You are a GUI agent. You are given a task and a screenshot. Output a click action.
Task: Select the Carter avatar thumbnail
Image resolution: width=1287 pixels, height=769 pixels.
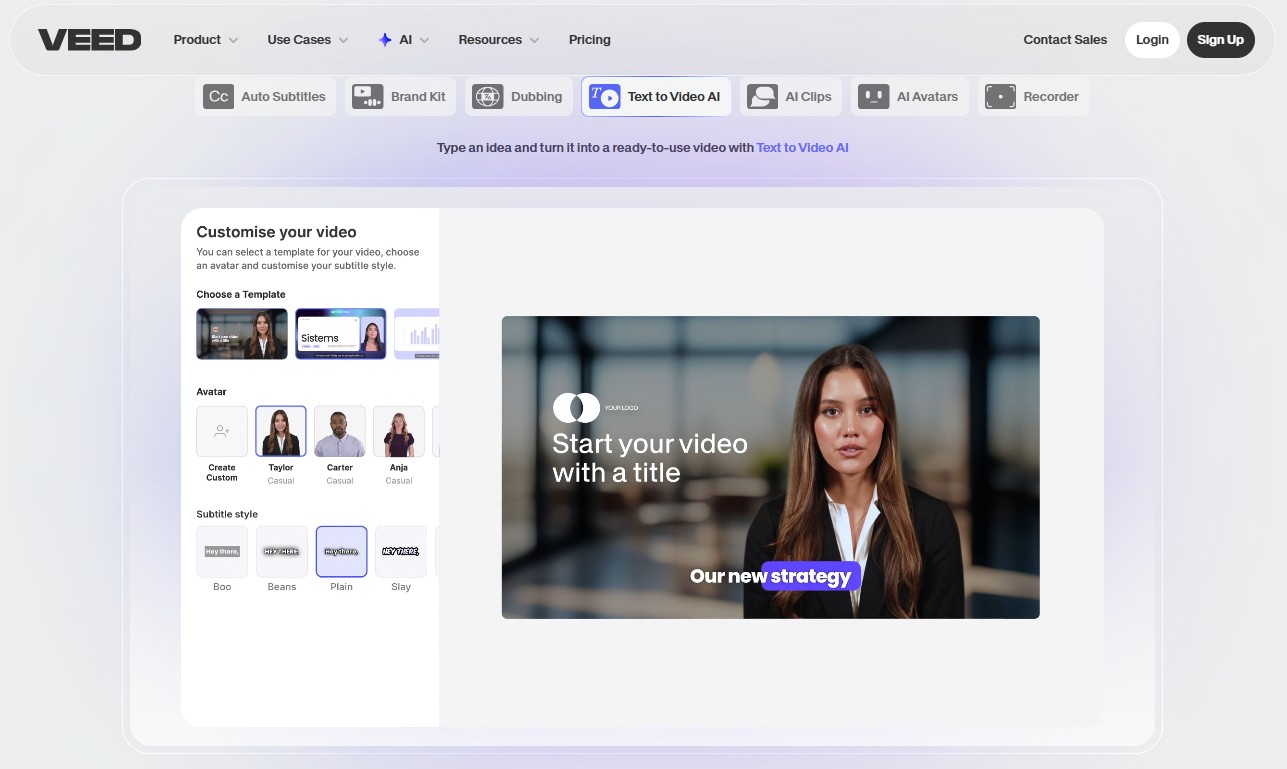tap(340, 432)
